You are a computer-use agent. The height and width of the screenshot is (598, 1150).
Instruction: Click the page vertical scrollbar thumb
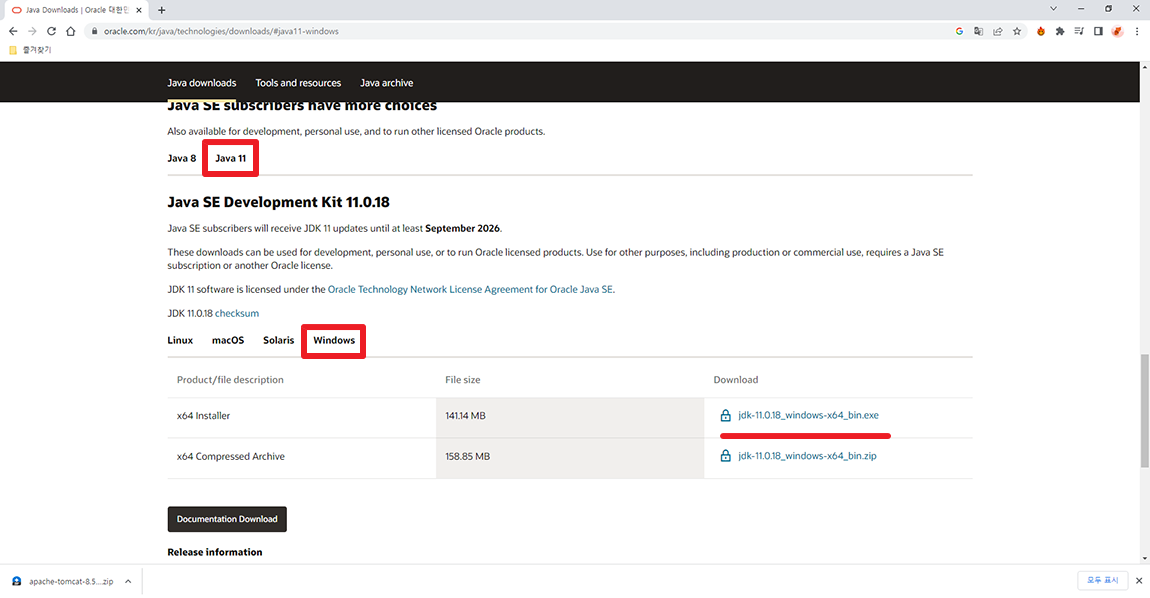1144,411
